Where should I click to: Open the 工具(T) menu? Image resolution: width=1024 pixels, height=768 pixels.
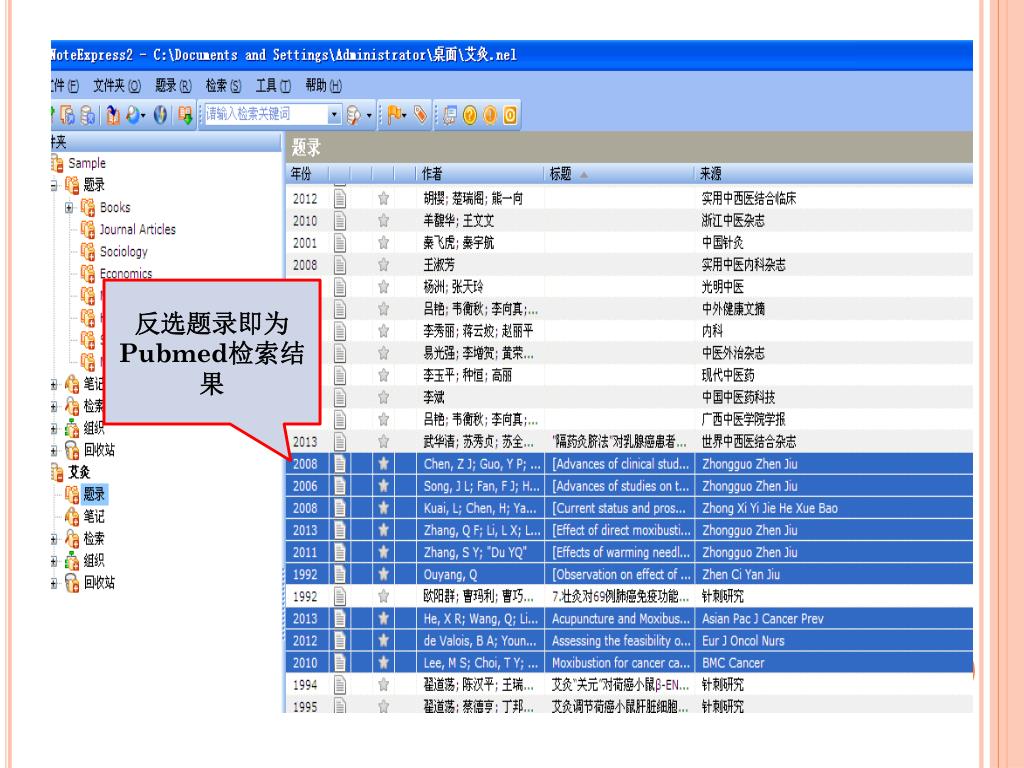[x=273, y=86]
